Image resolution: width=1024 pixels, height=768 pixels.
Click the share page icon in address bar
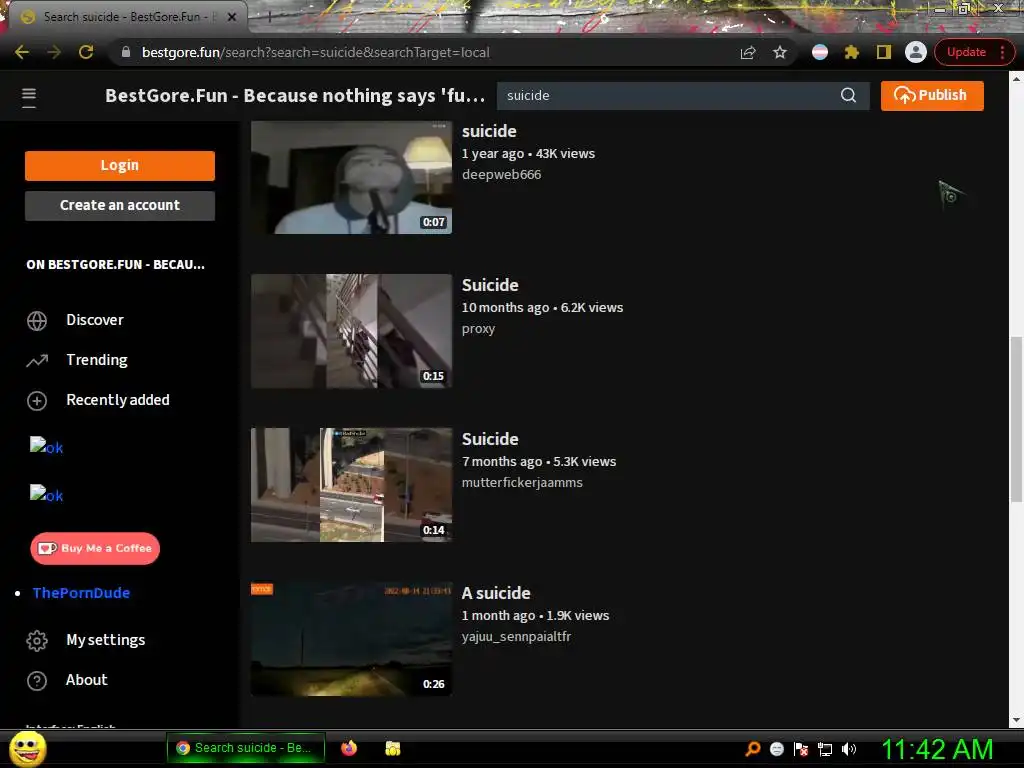tap(748, 52)
